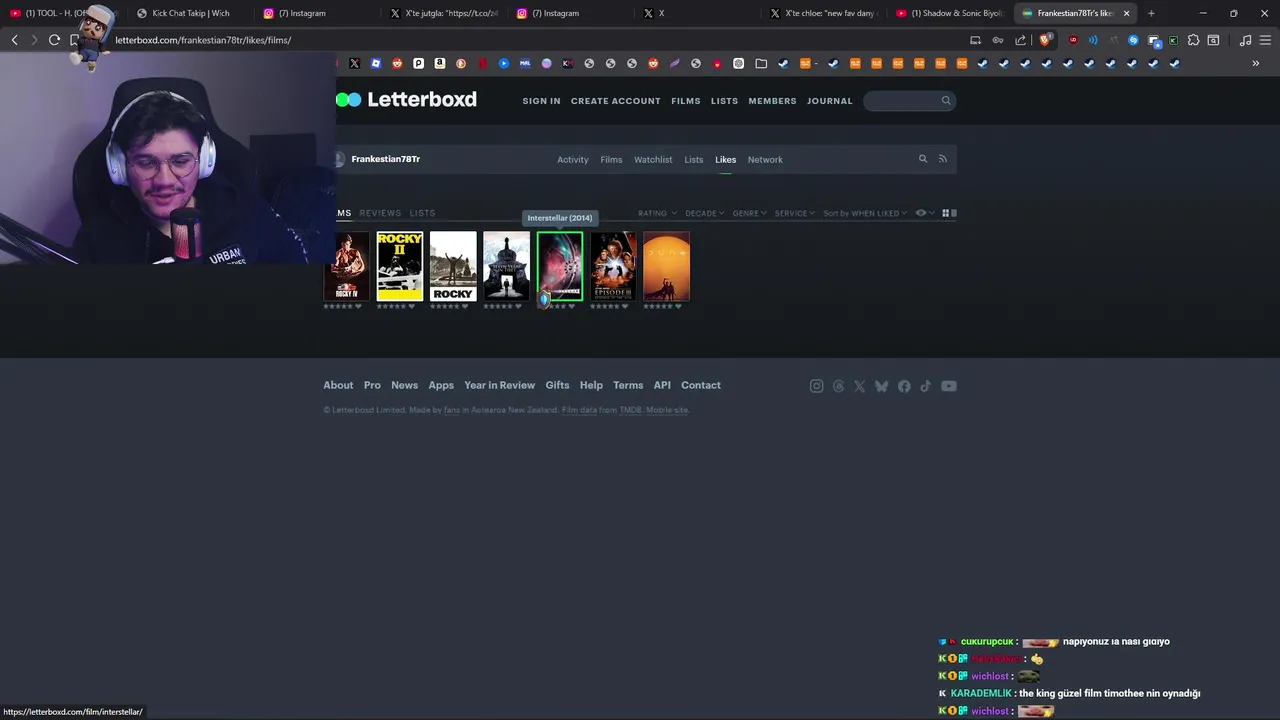
Task: Open the music note media icon
Action: (1245, 40)
